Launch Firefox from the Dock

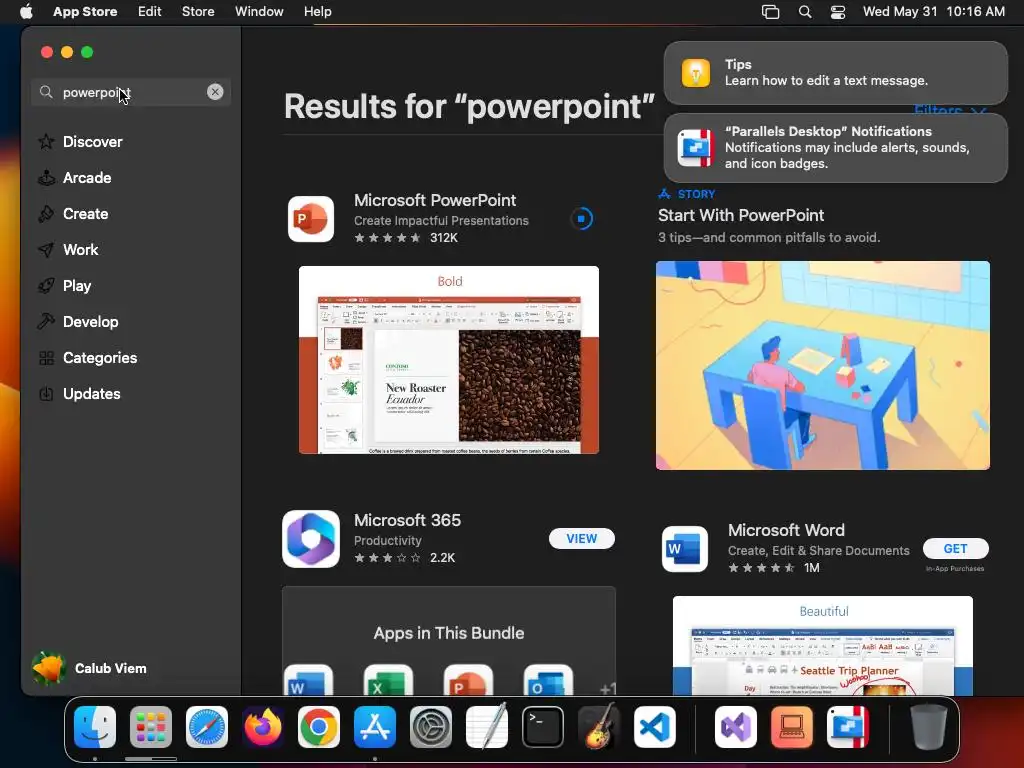coord(263,727)
